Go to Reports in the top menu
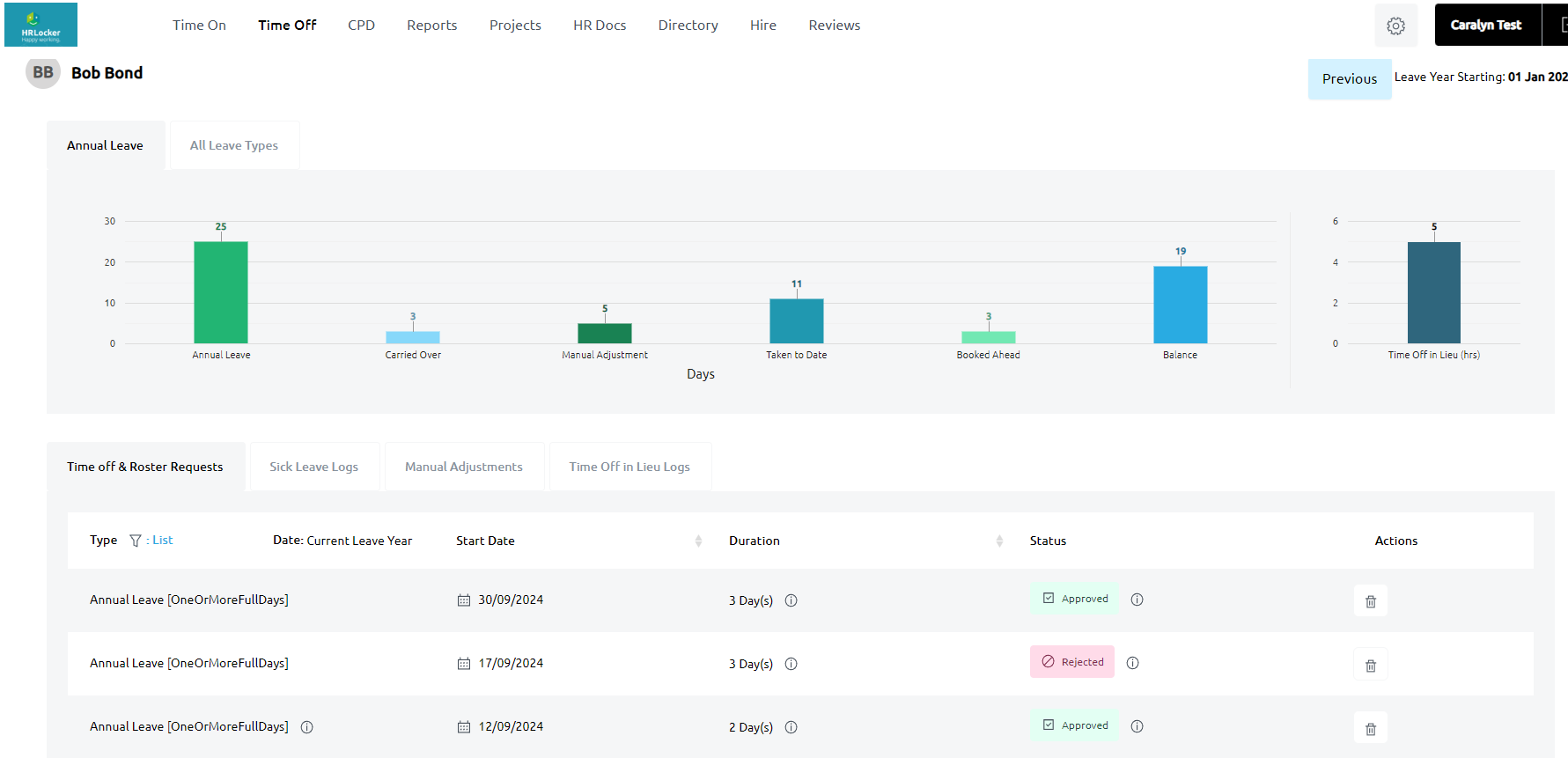 tap(431, 26)
